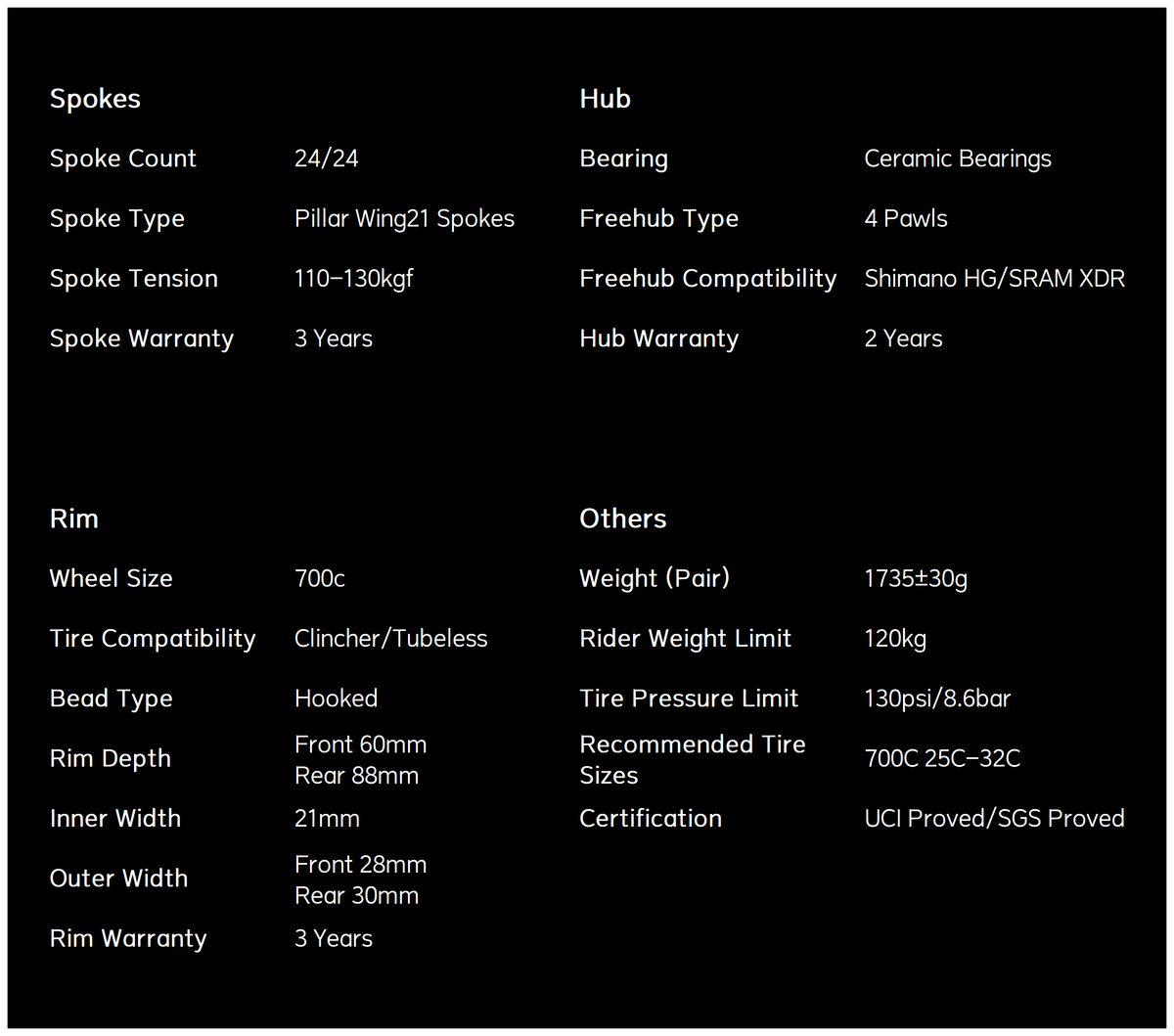Select the '2 Years' hub warranty value
This screenshot has height=1036, width=1174.
tap(903, 338)
